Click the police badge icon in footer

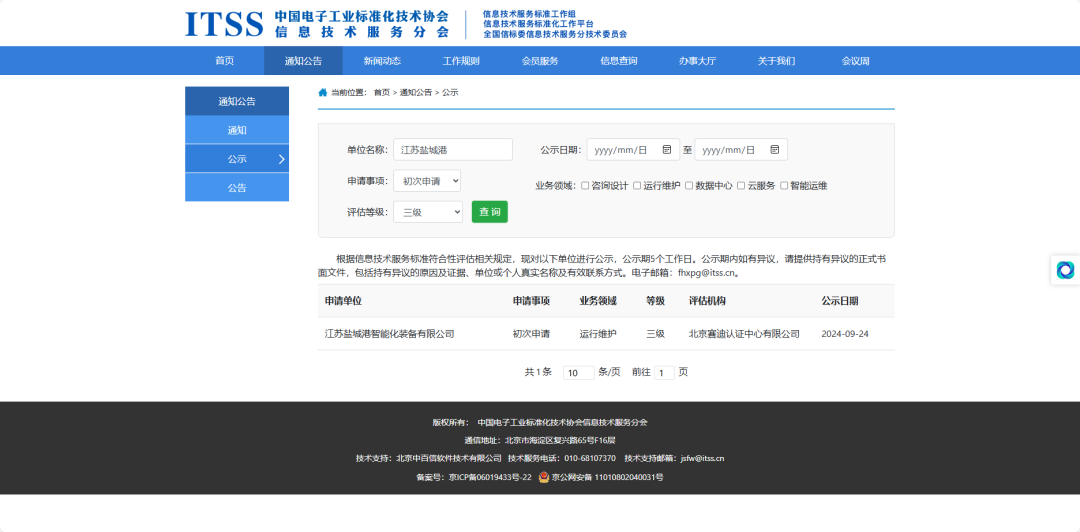click(x=544, y=477)
